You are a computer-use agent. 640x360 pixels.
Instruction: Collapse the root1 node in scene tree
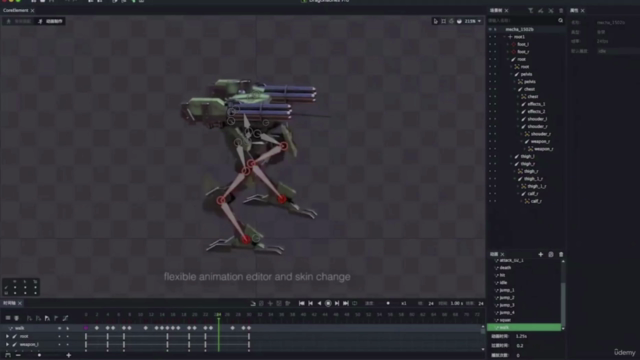point(504,37)
